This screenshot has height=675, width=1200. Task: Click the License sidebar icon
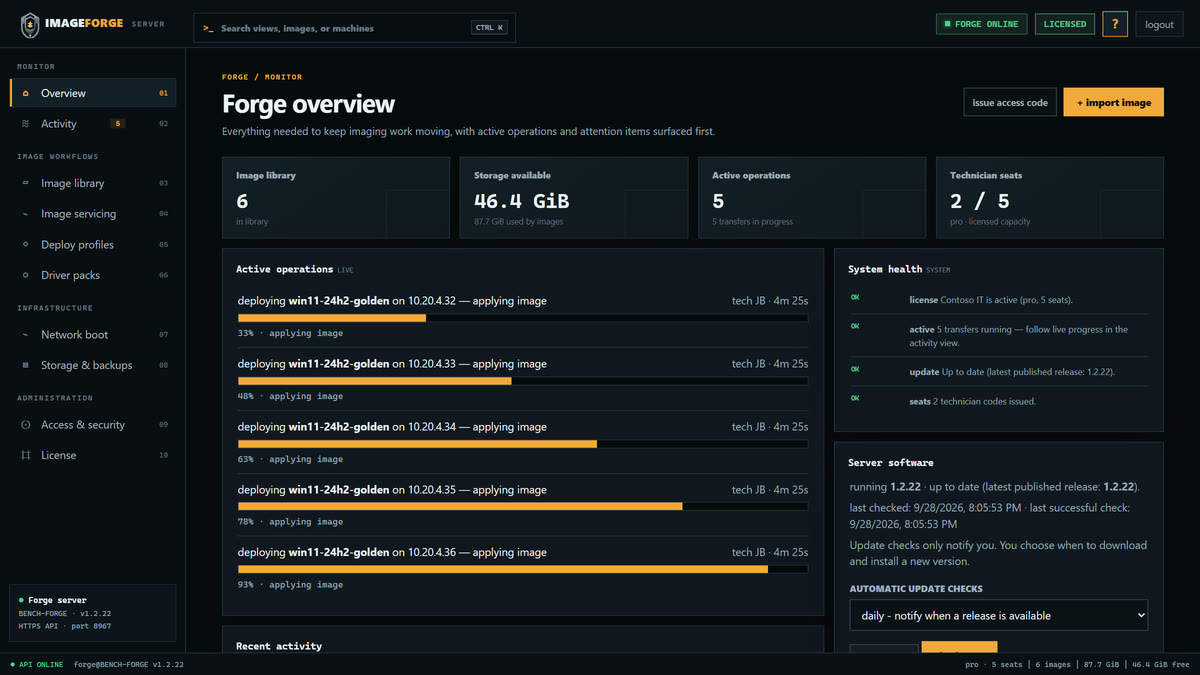coord(26,455)
